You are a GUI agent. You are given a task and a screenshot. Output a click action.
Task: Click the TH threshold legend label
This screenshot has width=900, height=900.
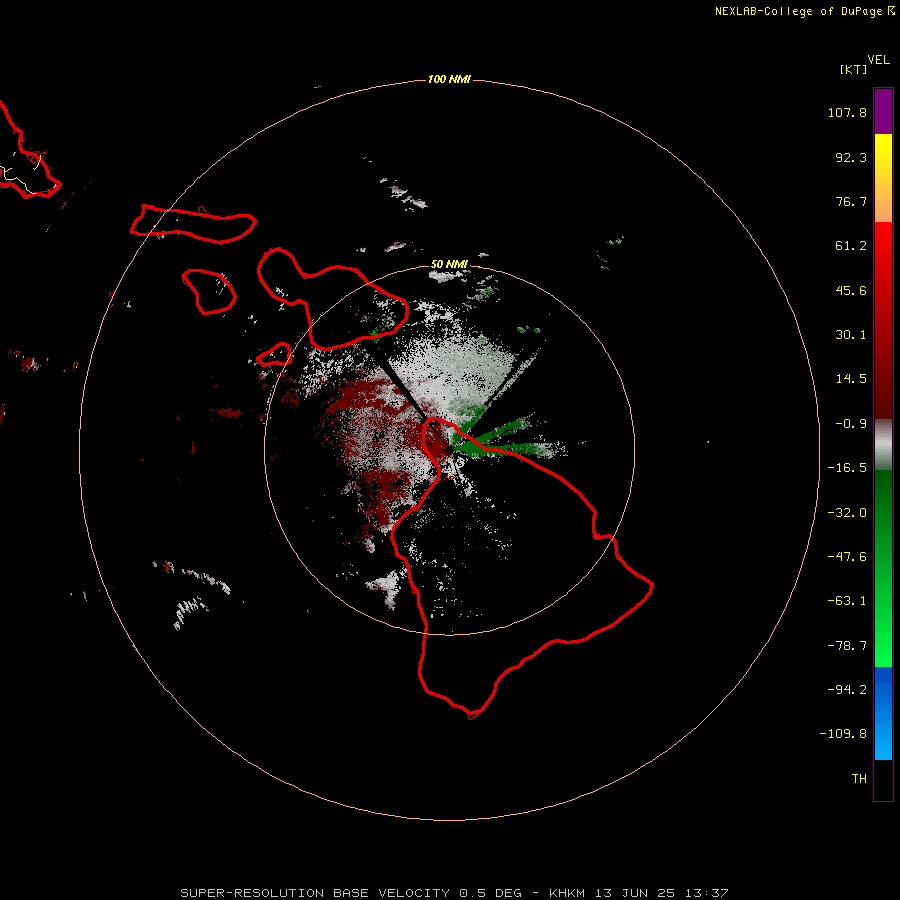click(x=859, y=779)
